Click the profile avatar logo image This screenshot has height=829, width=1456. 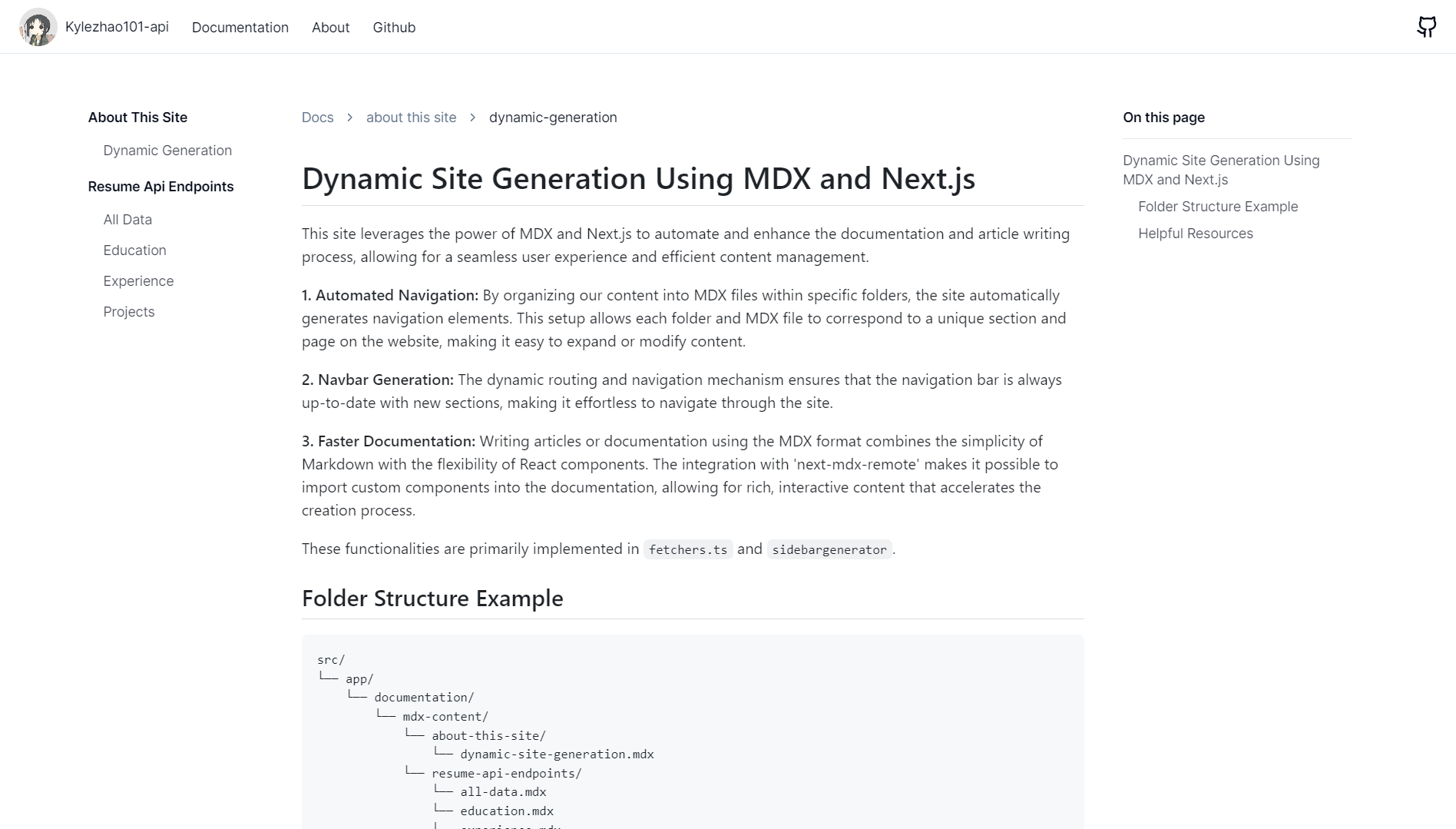coord(38,27)
